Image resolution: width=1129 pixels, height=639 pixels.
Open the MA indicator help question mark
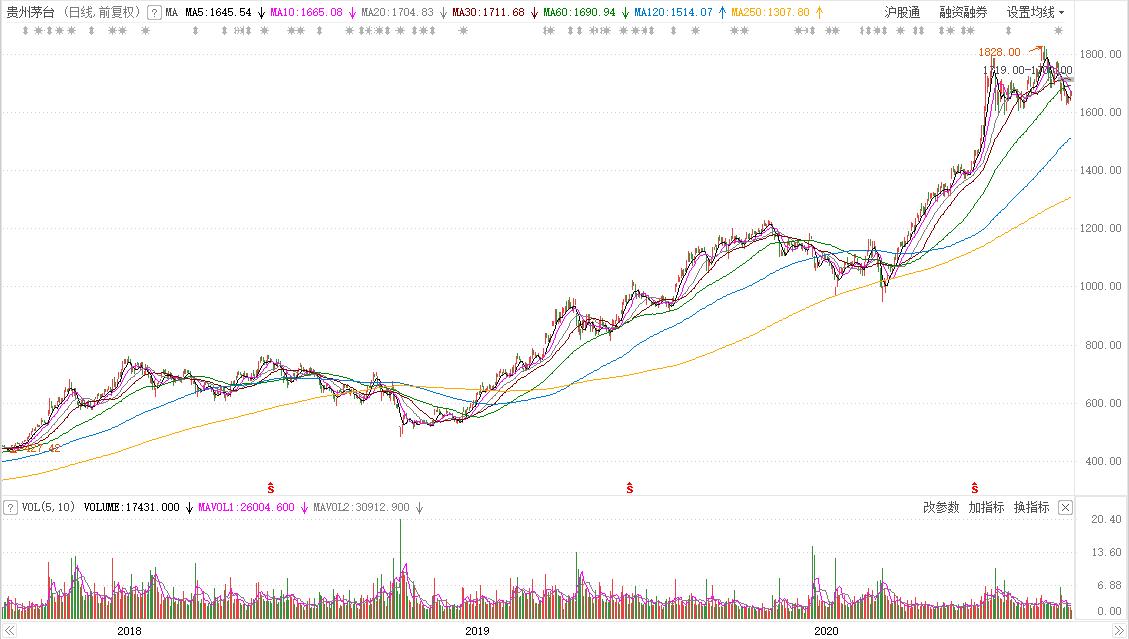tap(154, 12)
